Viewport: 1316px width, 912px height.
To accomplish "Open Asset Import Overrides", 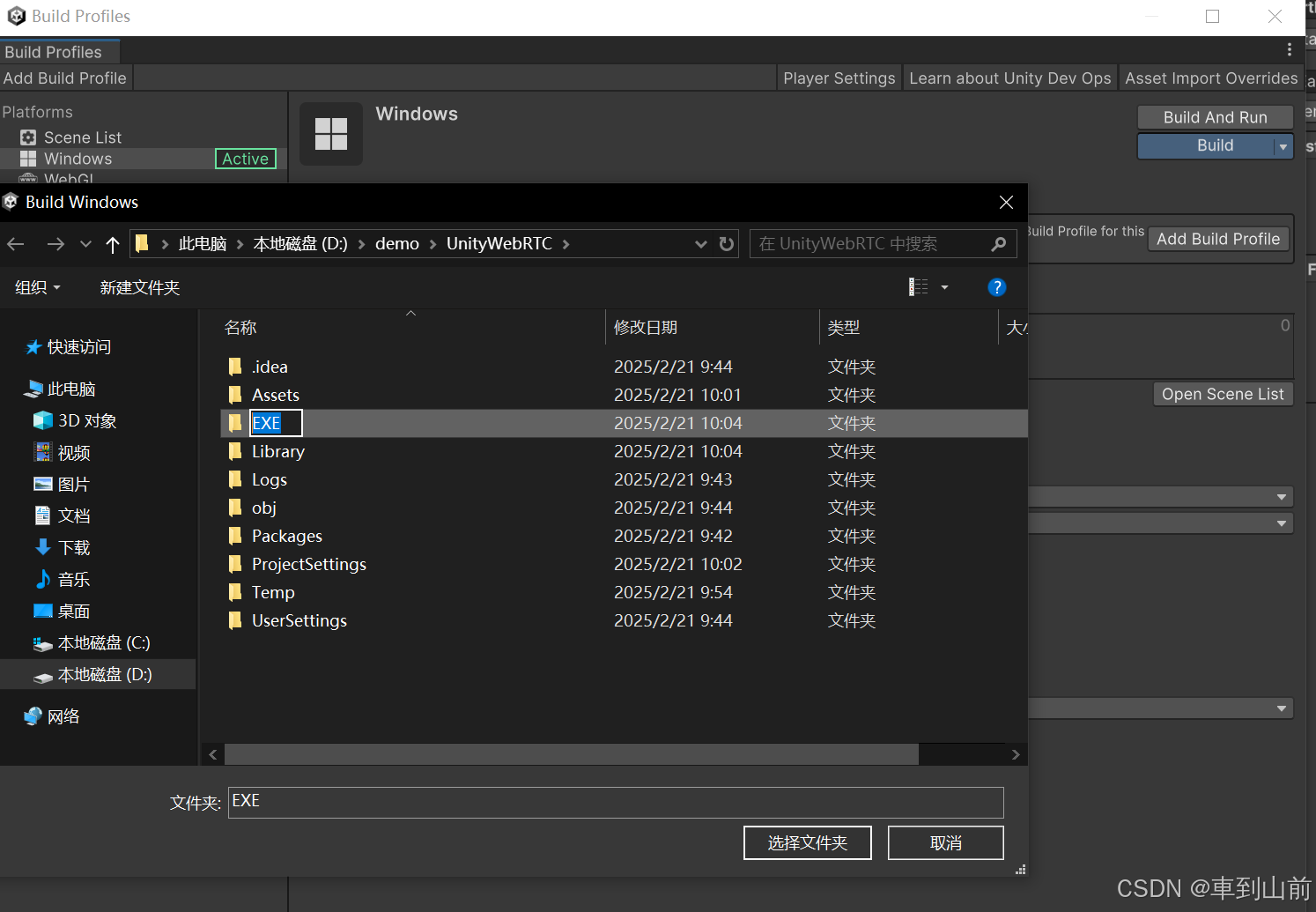I will pos(1211,78).
